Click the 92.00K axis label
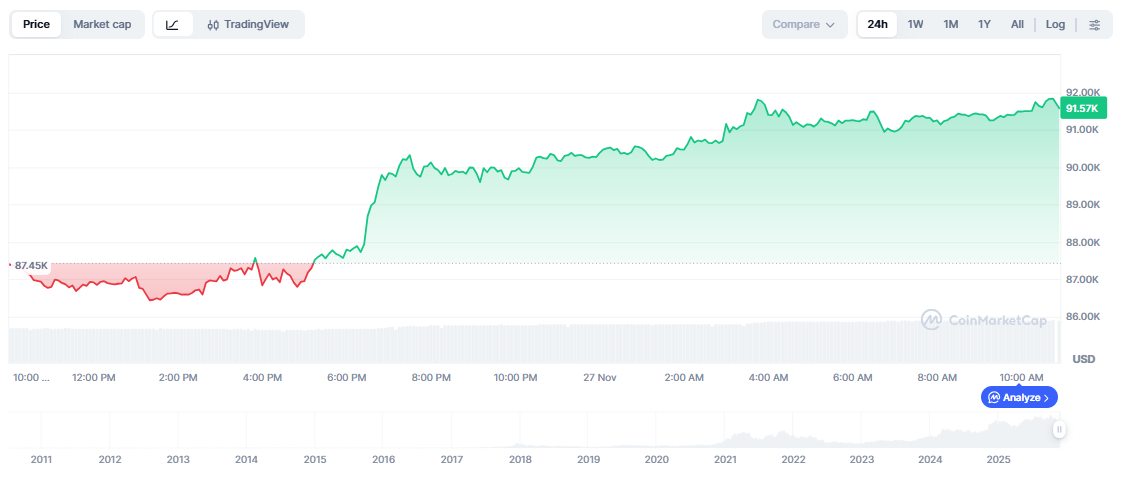 (1082, 93)
